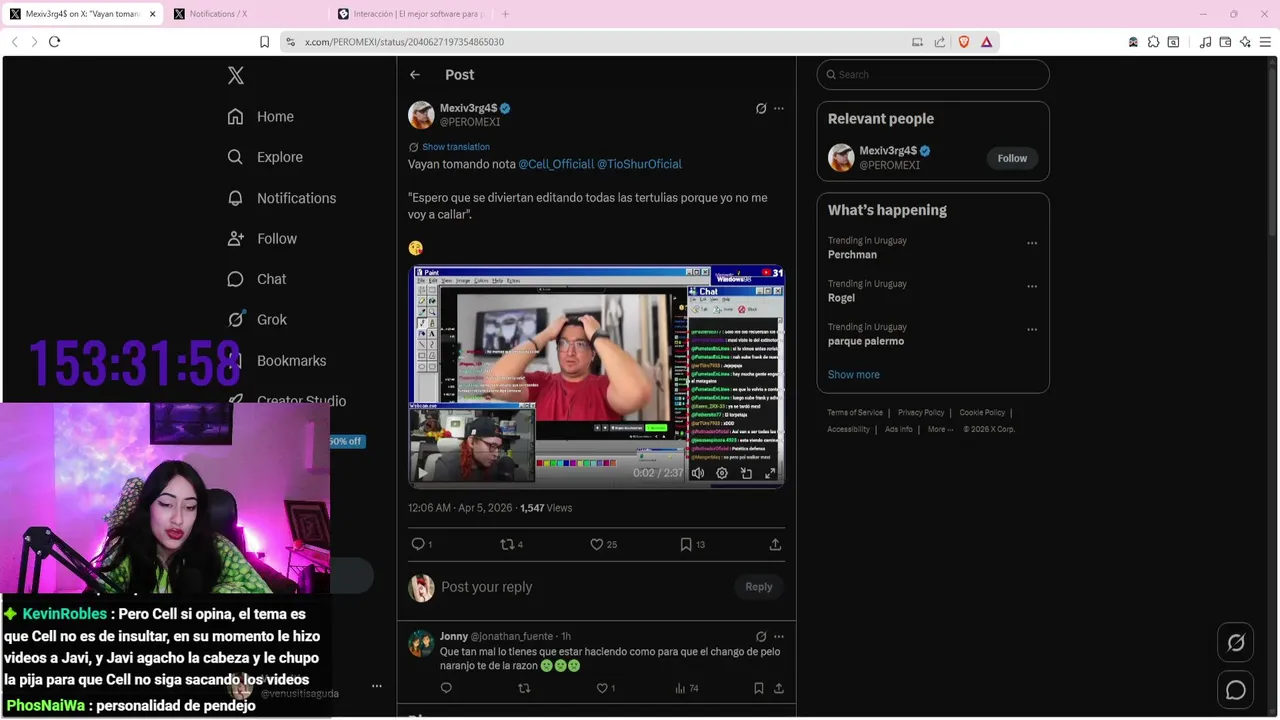
Task: Reload the page
Action: coord(54,42)
